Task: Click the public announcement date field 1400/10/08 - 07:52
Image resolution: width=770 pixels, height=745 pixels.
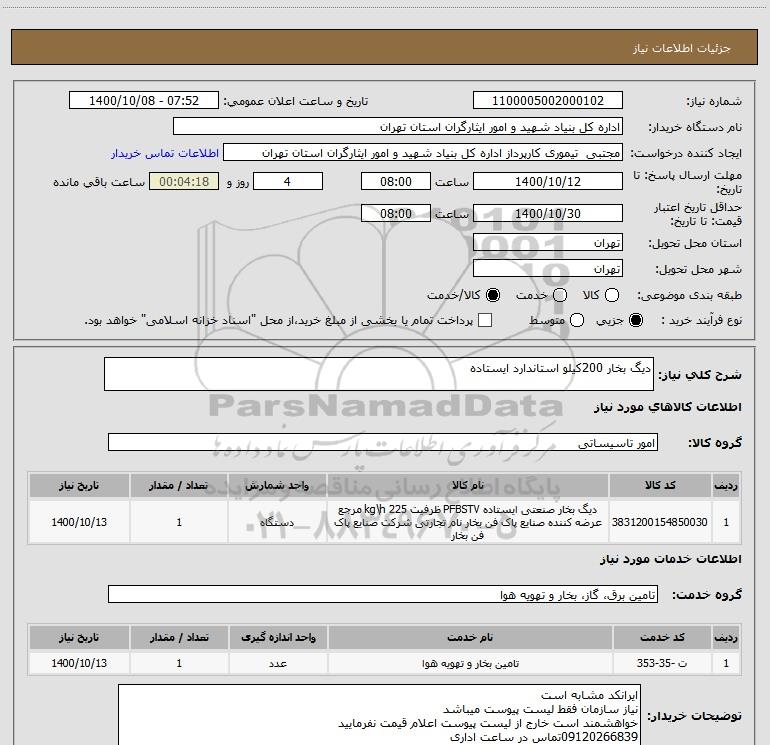Action: click(144, 100)
